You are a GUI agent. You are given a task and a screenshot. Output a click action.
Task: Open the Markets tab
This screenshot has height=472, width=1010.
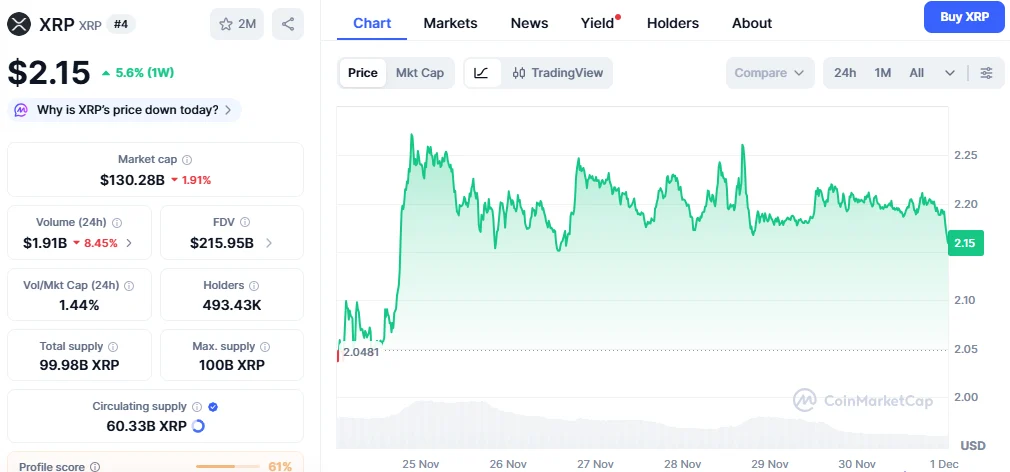pos(450,23)
